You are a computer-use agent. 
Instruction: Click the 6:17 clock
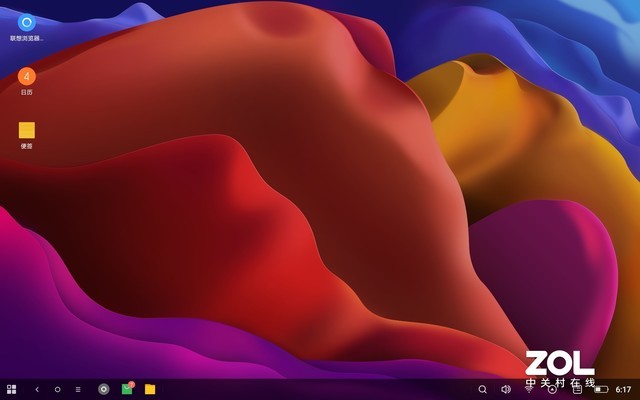623,389
